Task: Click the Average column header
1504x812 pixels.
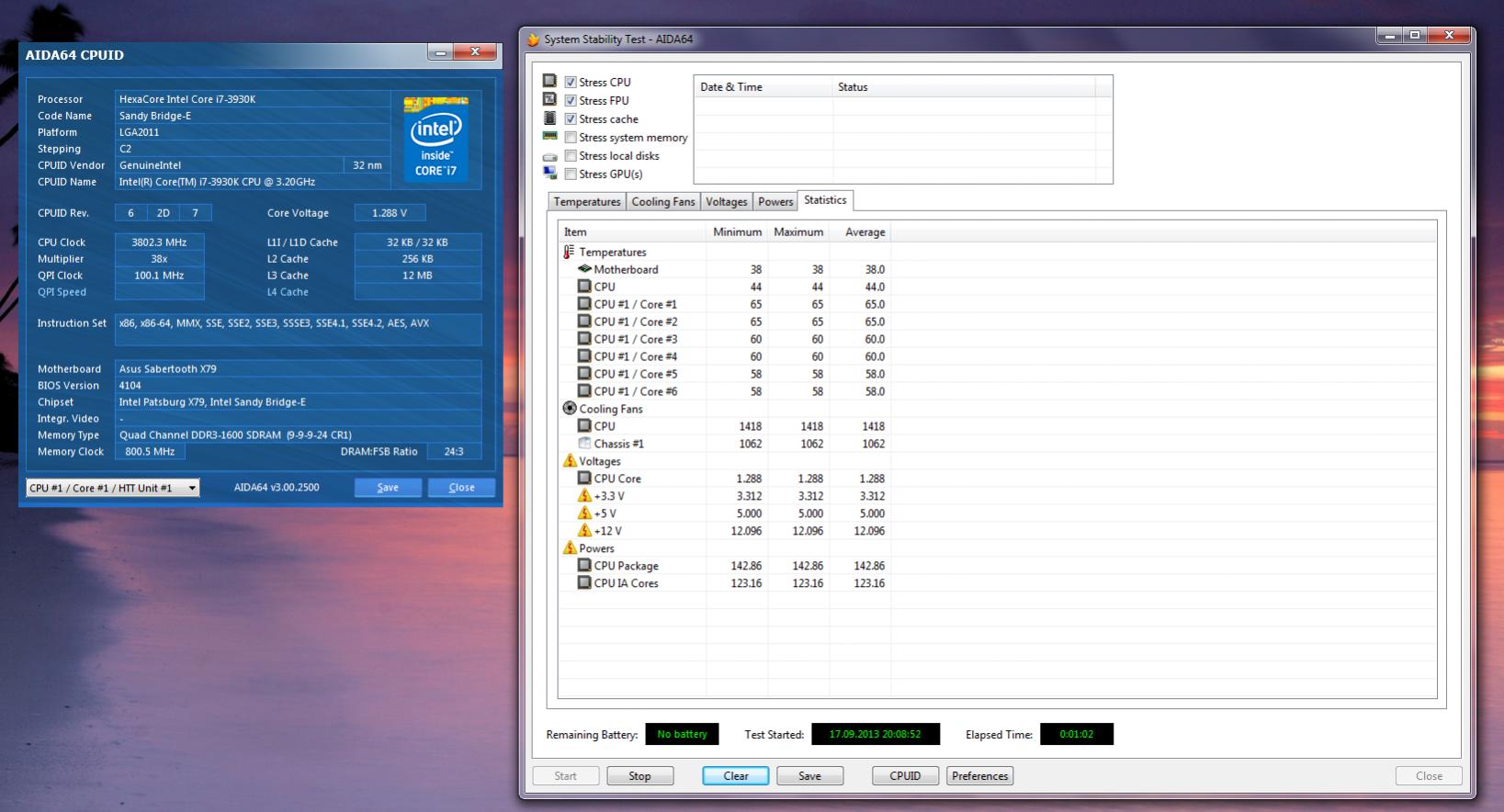Action: [860, 232]
